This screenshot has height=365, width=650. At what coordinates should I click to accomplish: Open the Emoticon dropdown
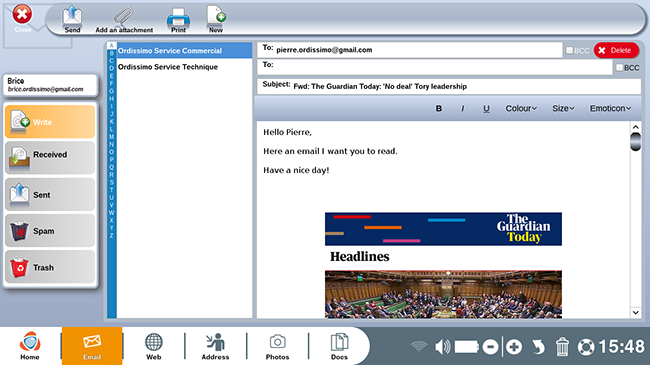[x=610, y=108]
